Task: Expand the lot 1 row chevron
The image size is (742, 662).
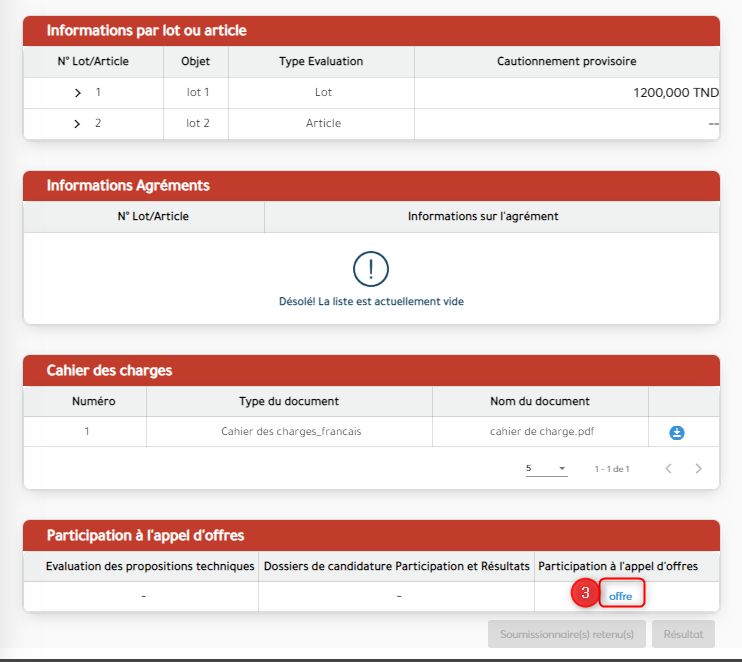Action: coord(78,93)
